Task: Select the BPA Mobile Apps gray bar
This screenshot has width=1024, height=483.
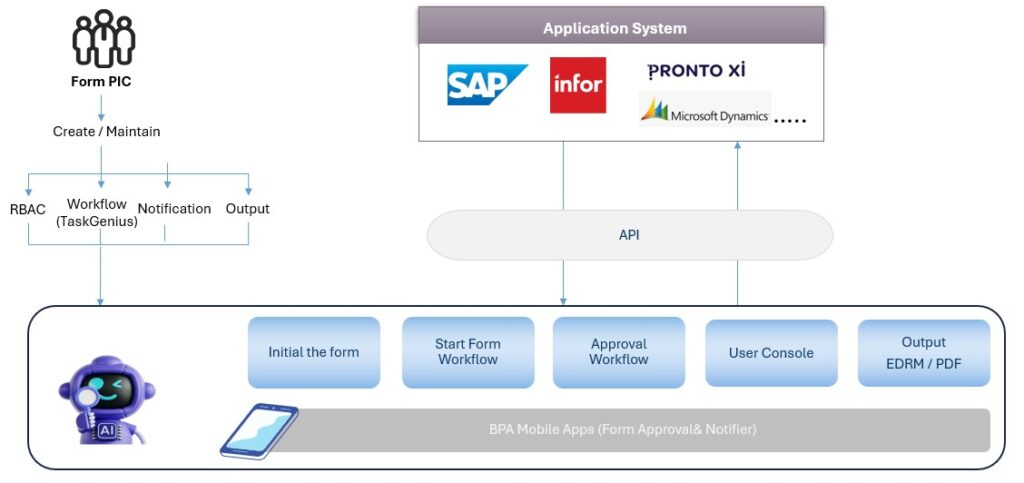Action: point(622,429)
